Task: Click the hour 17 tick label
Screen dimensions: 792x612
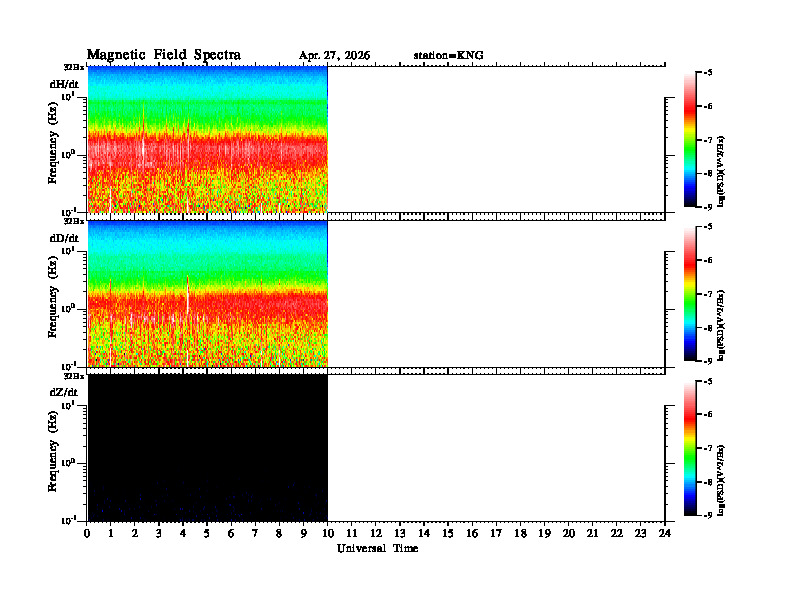Action: [x=496, y=534]
